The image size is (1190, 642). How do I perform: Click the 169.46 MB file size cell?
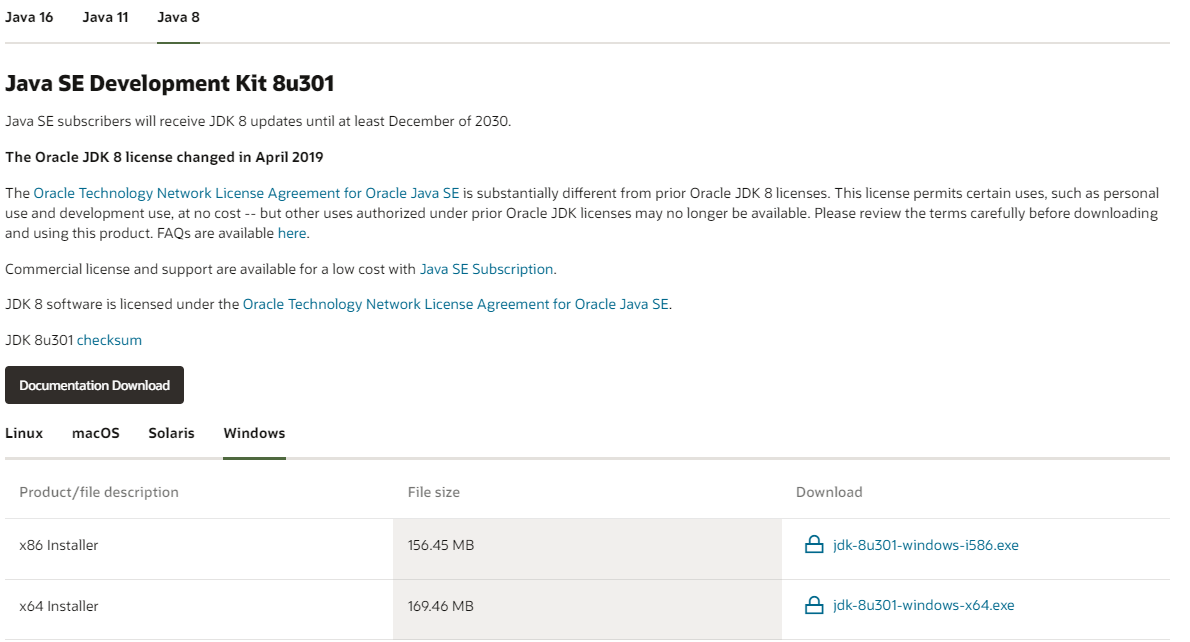point(441,606)
